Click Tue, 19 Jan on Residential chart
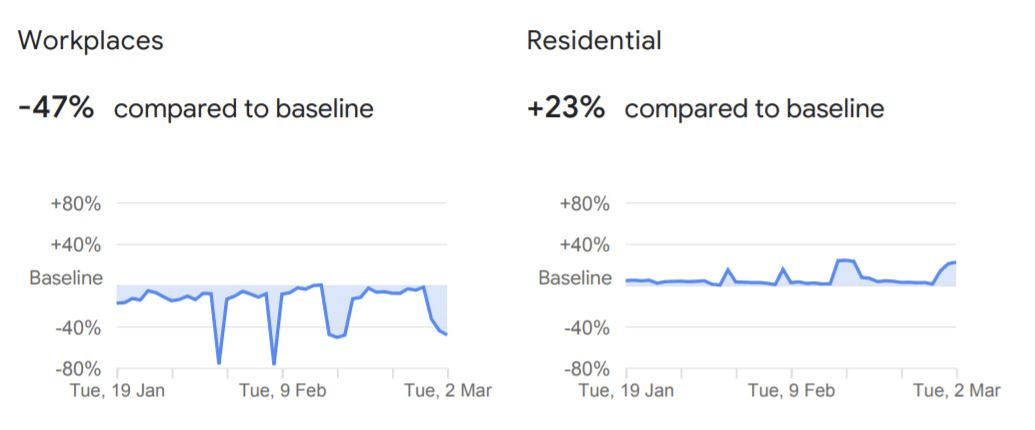 tap(626, 390)
